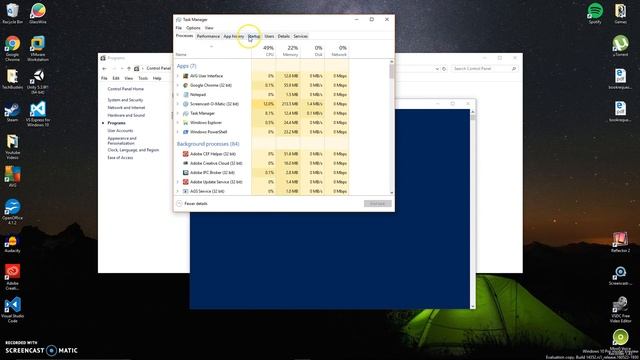Expand the Adobe Update Service row

[178, 182]
